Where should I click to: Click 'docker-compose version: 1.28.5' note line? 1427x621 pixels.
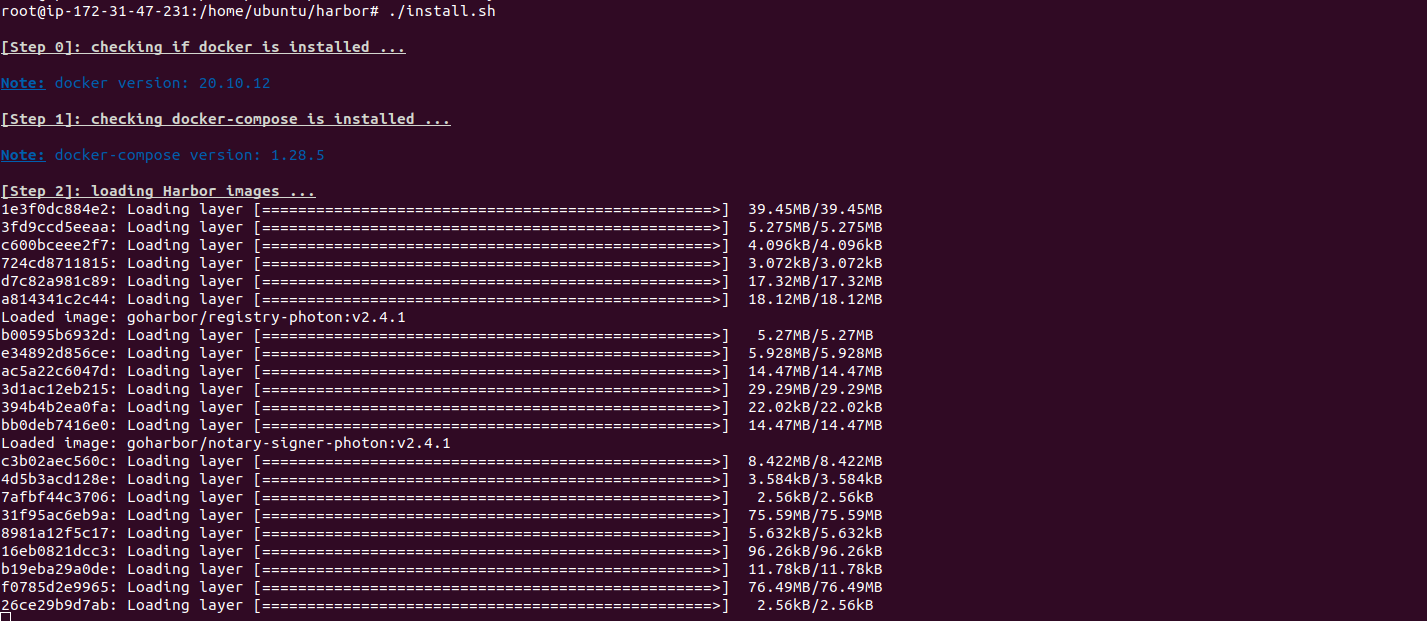tap(189, 155)
